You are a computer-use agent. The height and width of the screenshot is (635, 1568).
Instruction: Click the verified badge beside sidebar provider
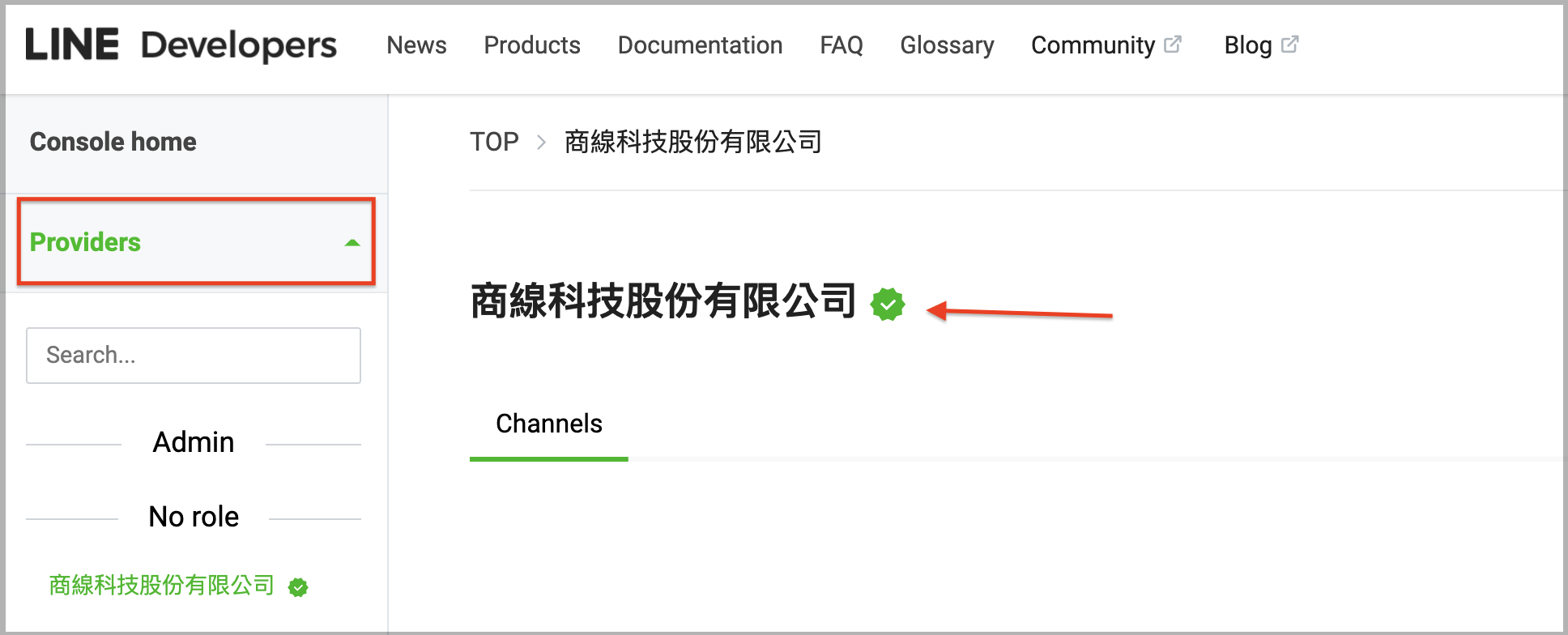coord(298,587)
